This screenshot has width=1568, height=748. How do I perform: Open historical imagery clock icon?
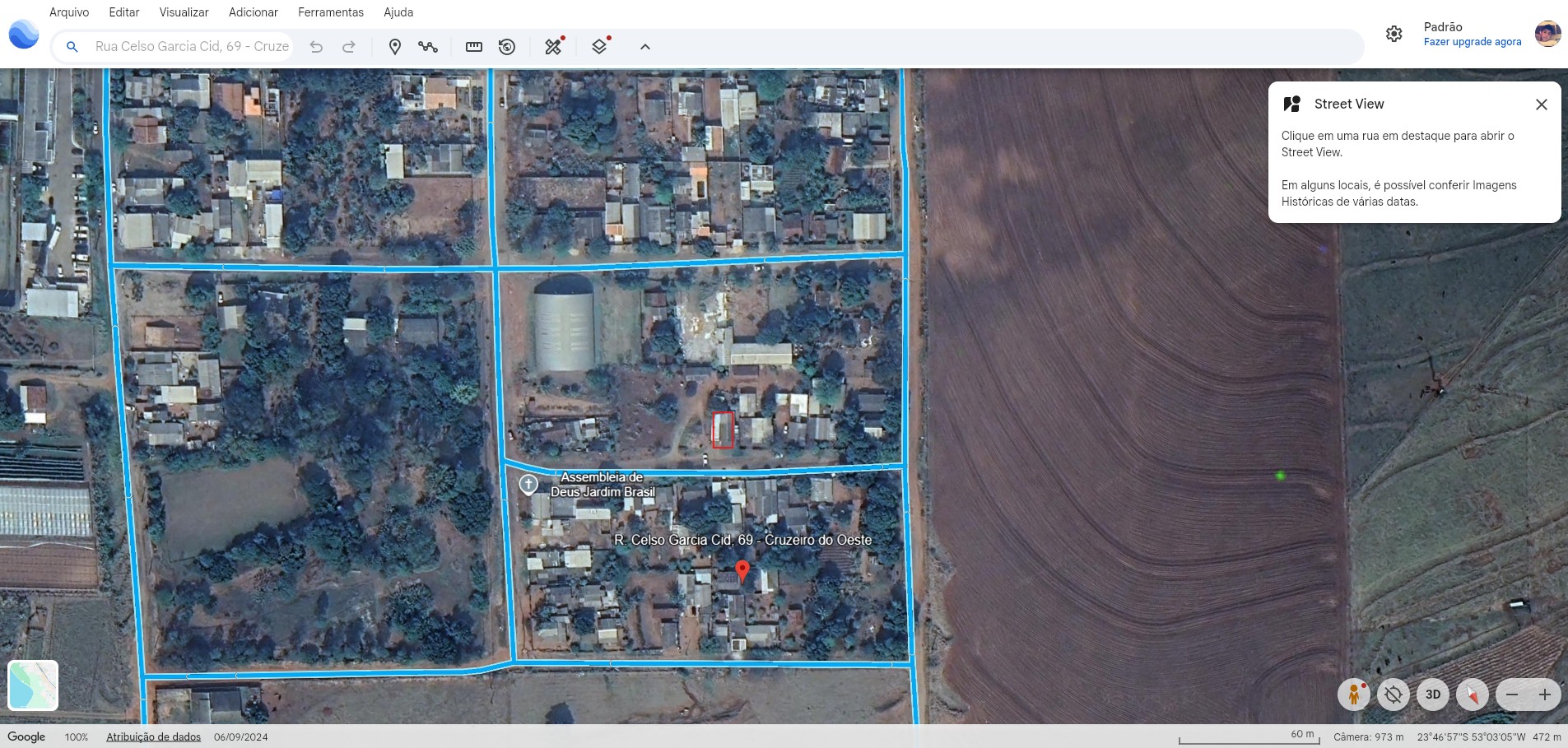click(x=507, y=47)
